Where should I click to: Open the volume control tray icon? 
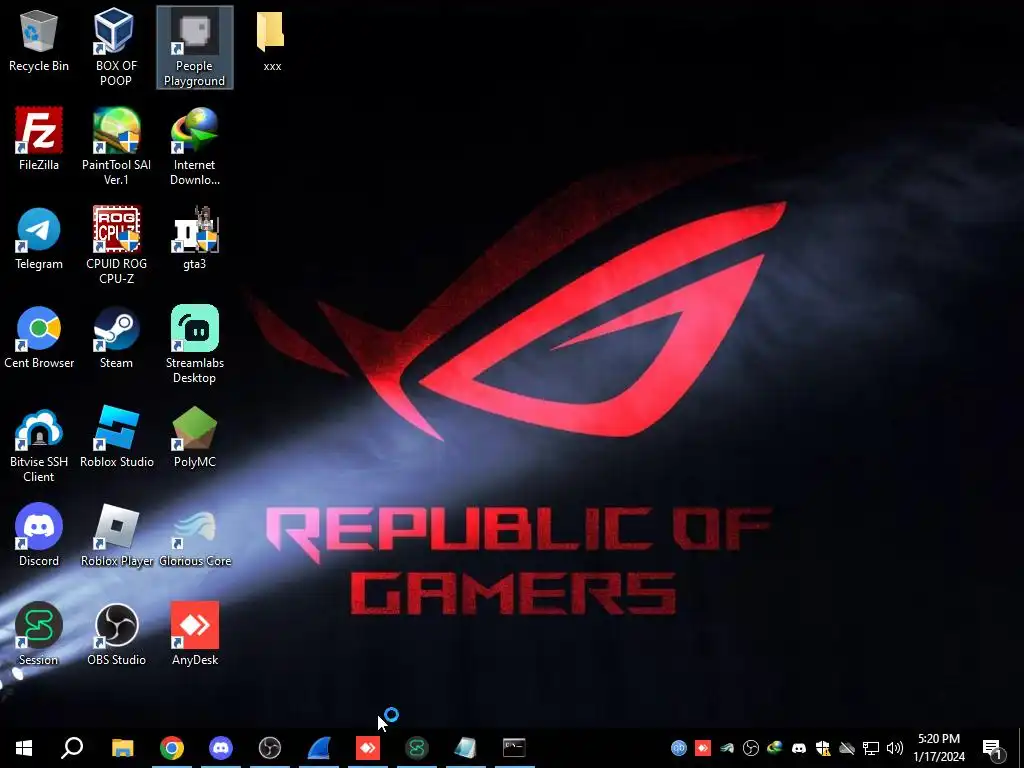coord(895,748)
